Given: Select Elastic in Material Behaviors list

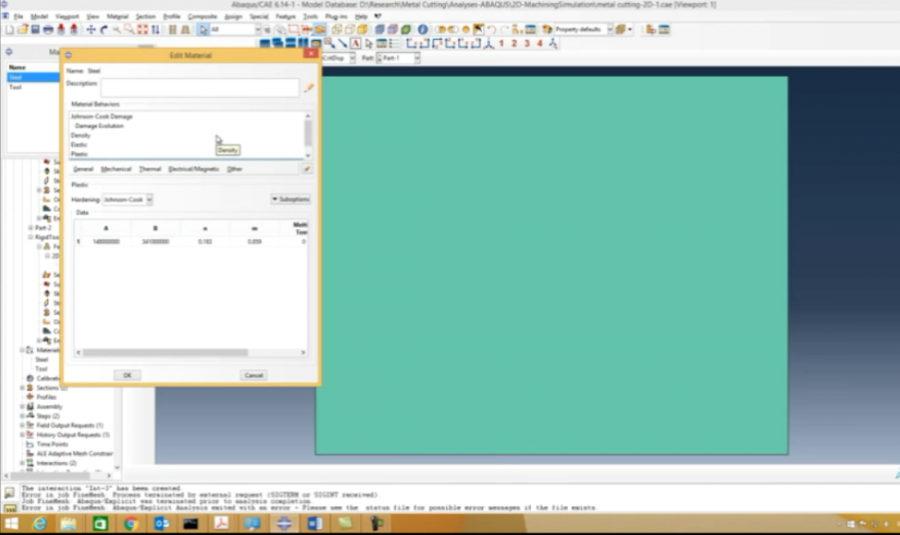Looking at the screenshot, I should [79, 145].
